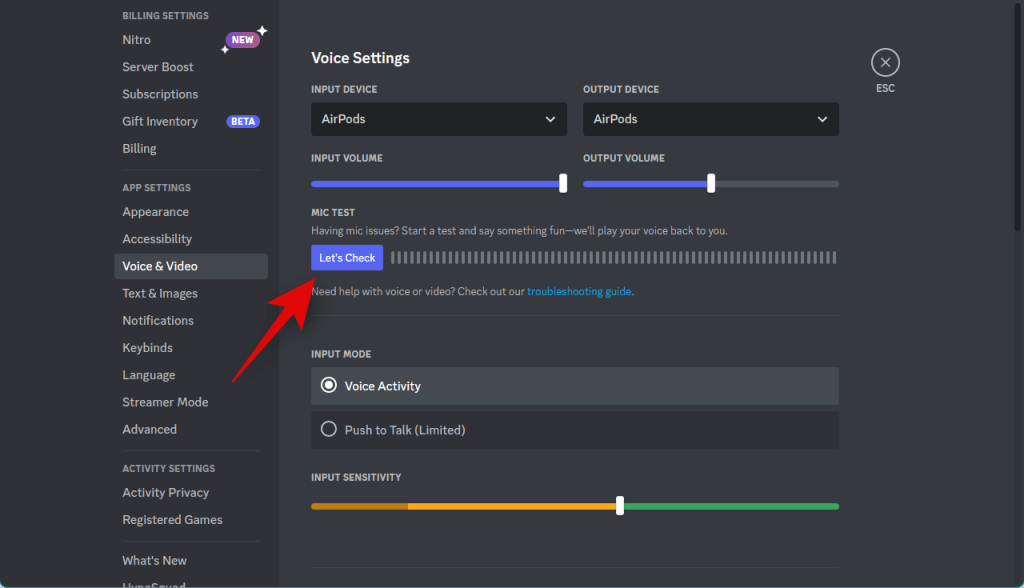View the Activity Privacy settings
The height and width of the screenshot is (588, 1024).
point(165,492)
